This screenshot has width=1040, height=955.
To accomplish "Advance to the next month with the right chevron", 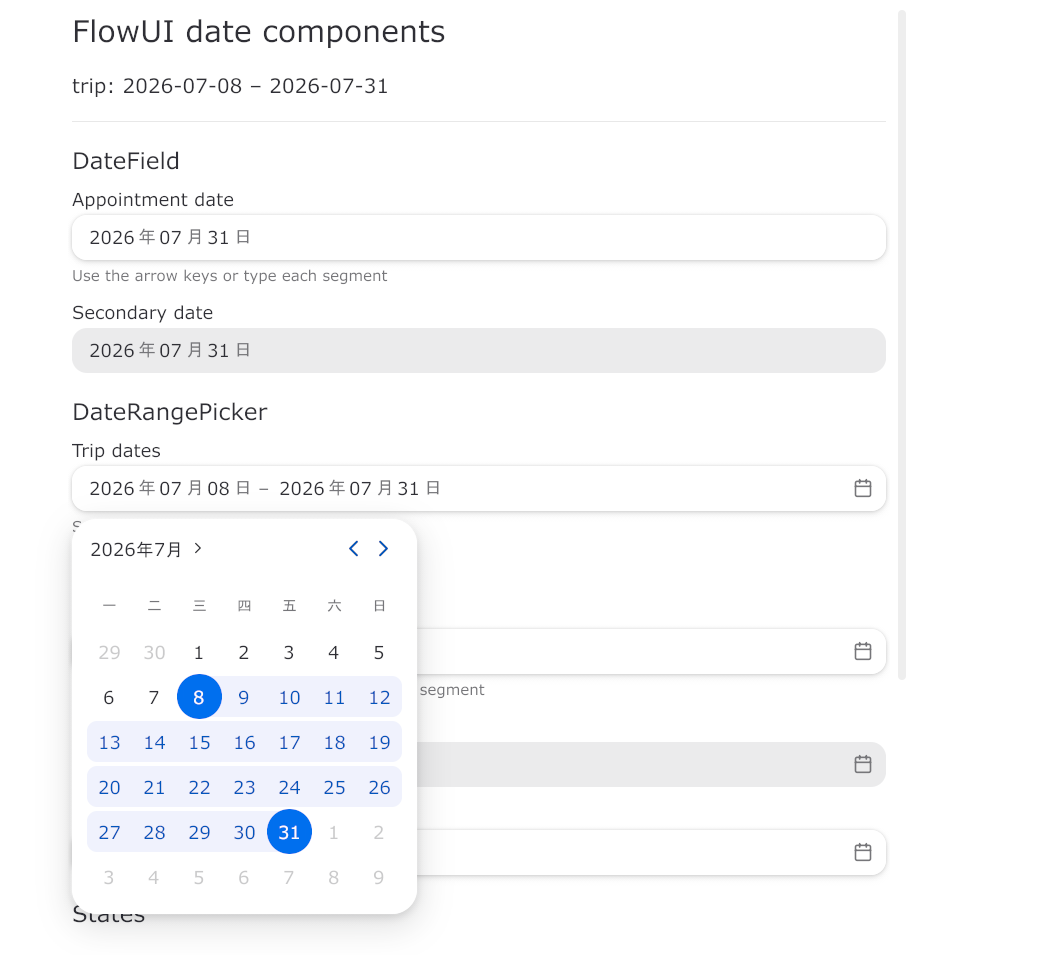I will (383, 548).
